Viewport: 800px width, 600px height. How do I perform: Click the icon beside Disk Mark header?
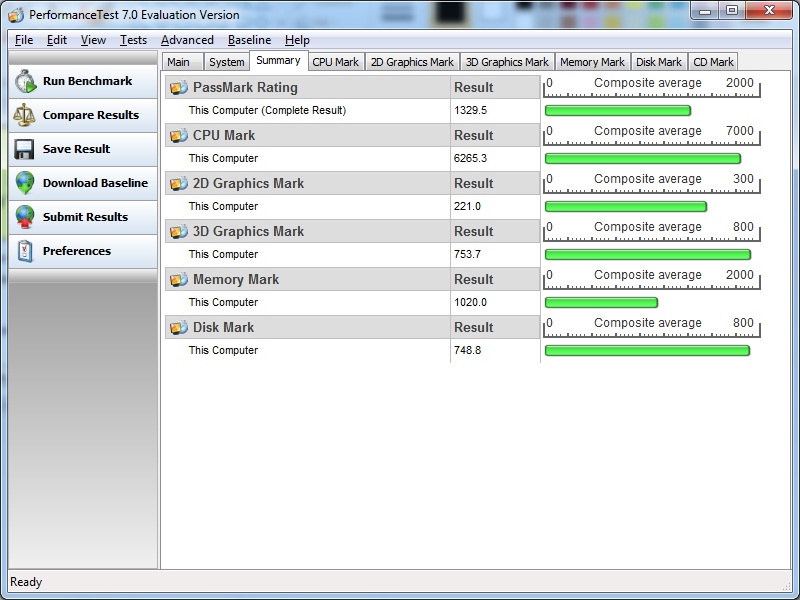[179, 328]
